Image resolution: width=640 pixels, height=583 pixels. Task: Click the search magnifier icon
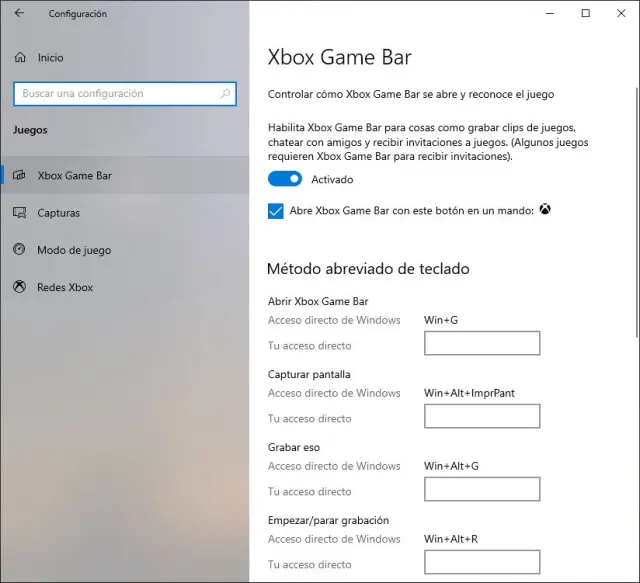[x=226, y=94]
